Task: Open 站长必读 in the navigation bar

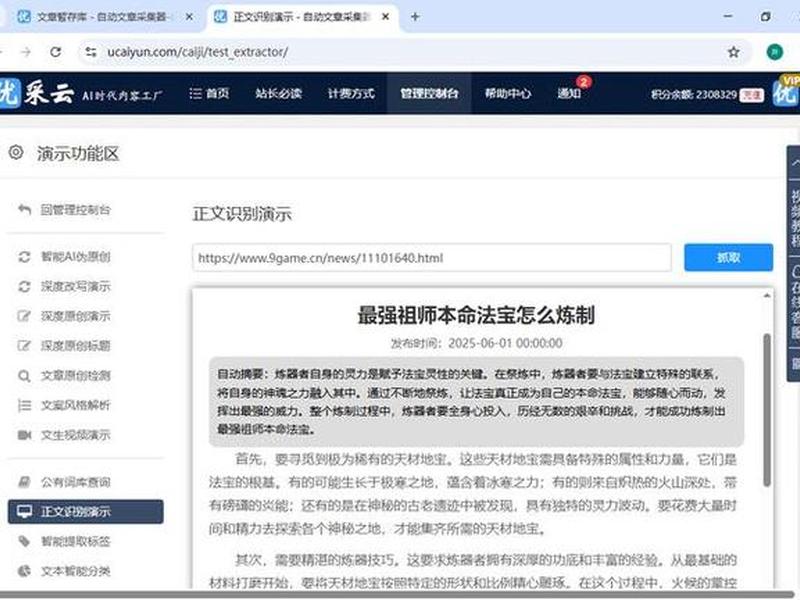Action: tap(279, 93)
